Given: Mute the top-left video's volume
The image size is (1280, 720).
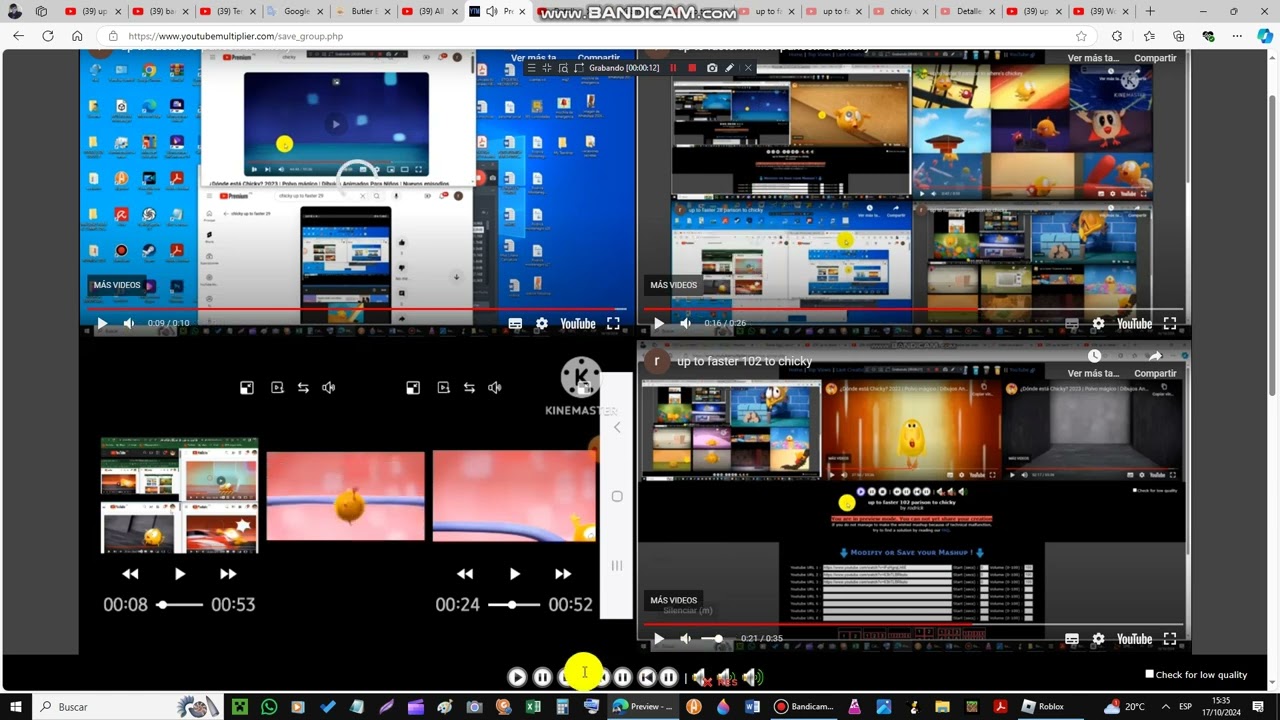Looking at the screenshot, I should (x=129, y=324).
